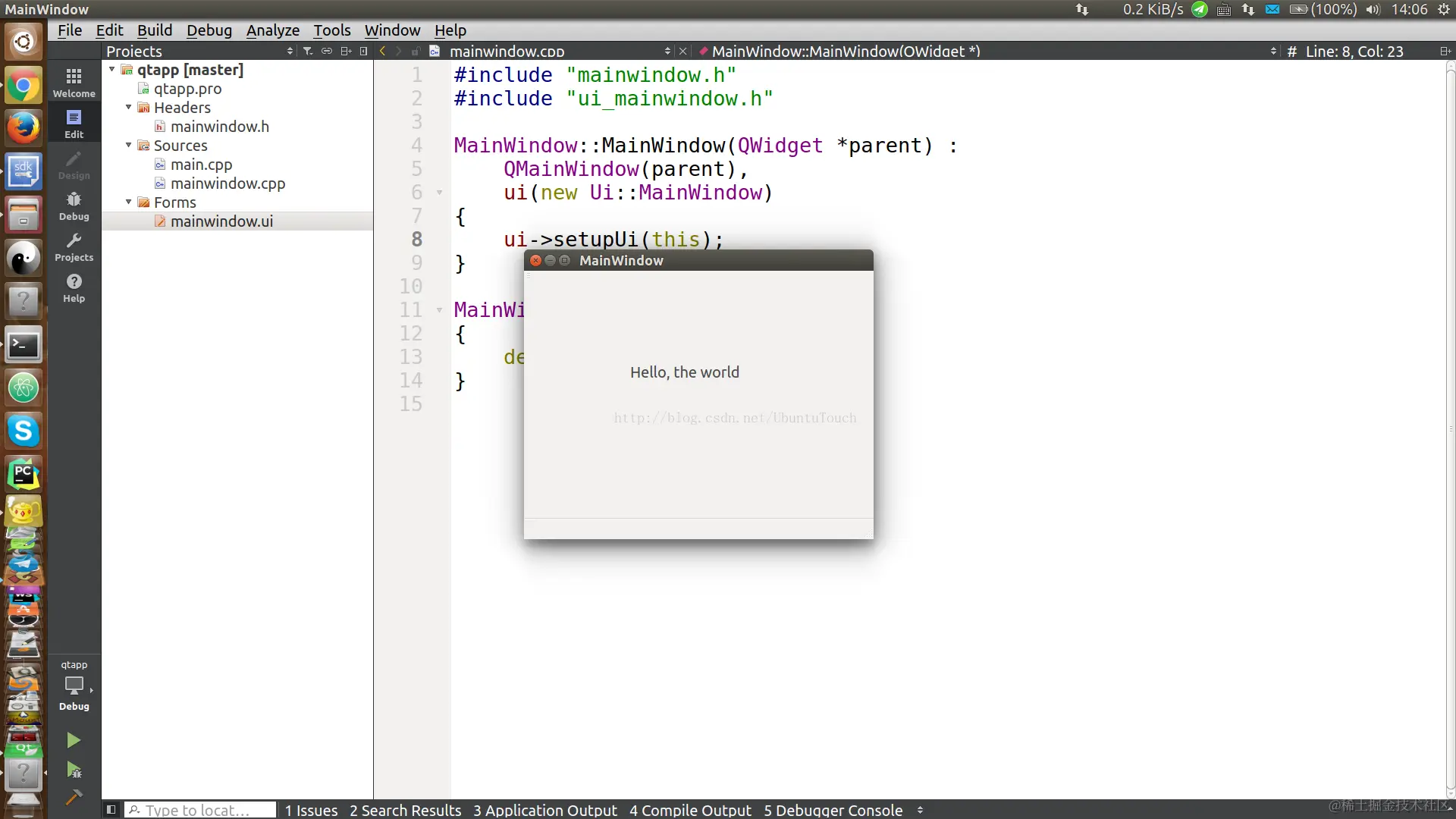The height and width of the screenshot is (819, 1456).
Task: Collapse the Headers folder
Action: tap(128, 107)
